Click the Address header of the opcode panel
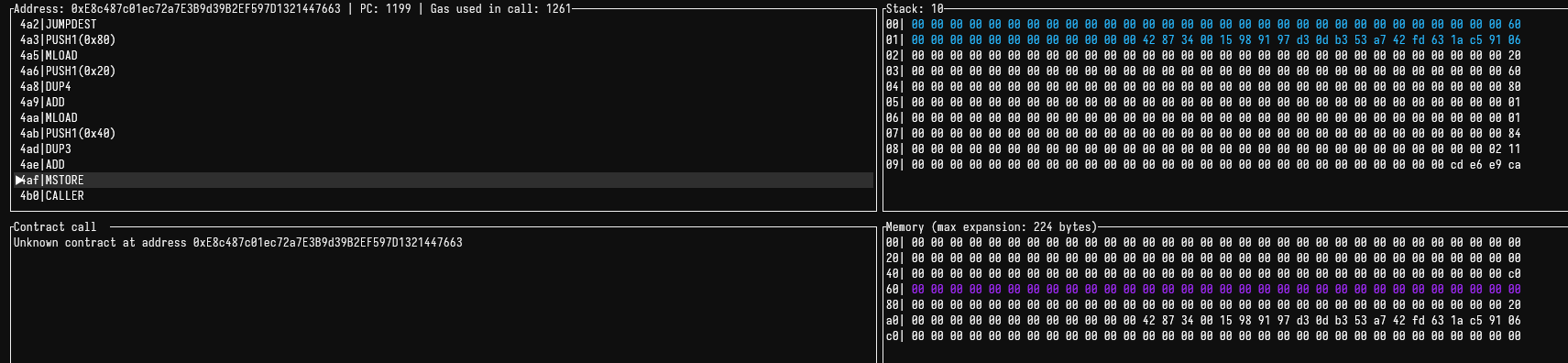Viewport: 1568px width, 363px height. [x=177, y=8]
